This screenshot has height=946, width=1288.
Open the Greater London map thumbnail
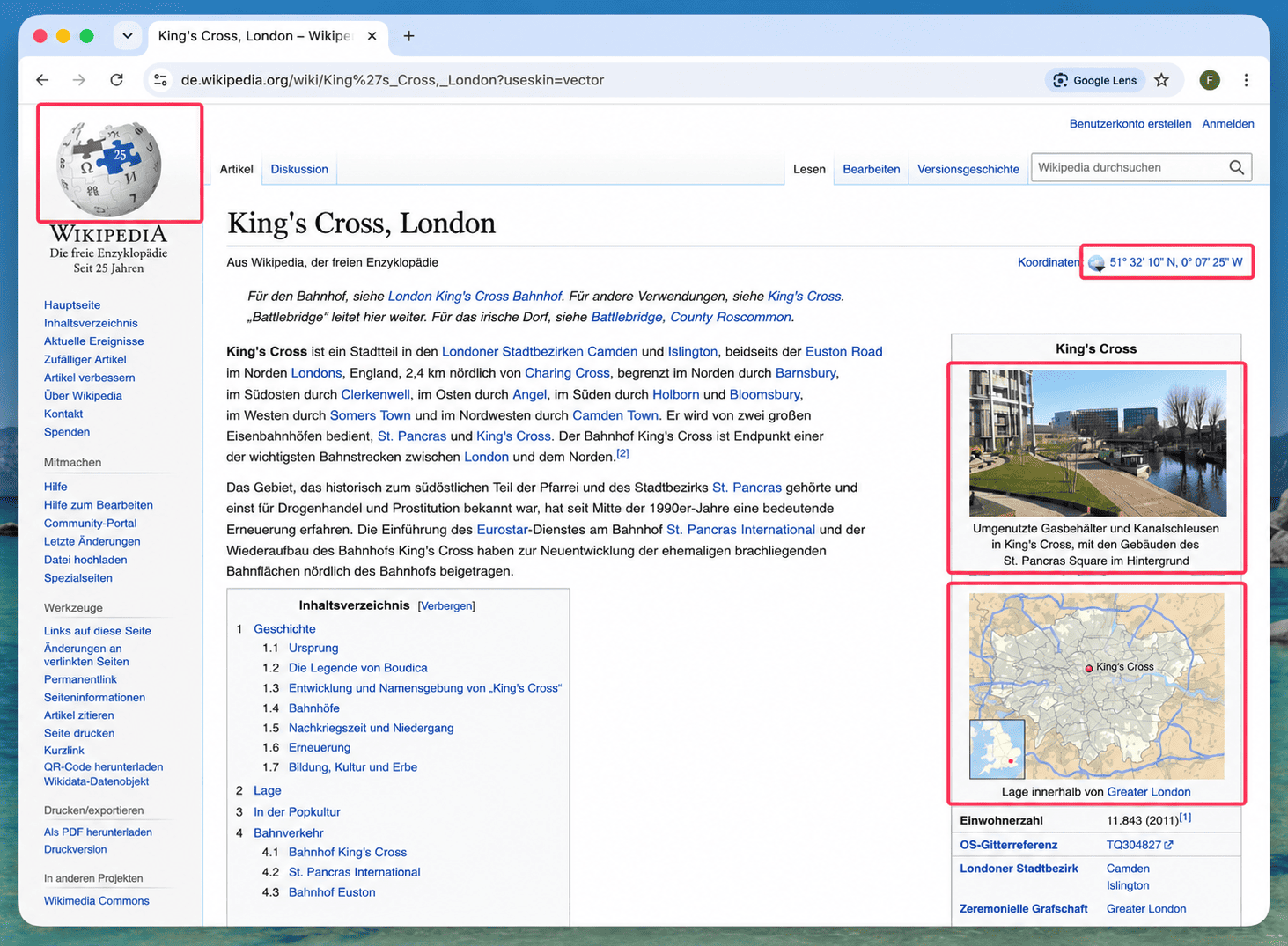pos(1096,686)
